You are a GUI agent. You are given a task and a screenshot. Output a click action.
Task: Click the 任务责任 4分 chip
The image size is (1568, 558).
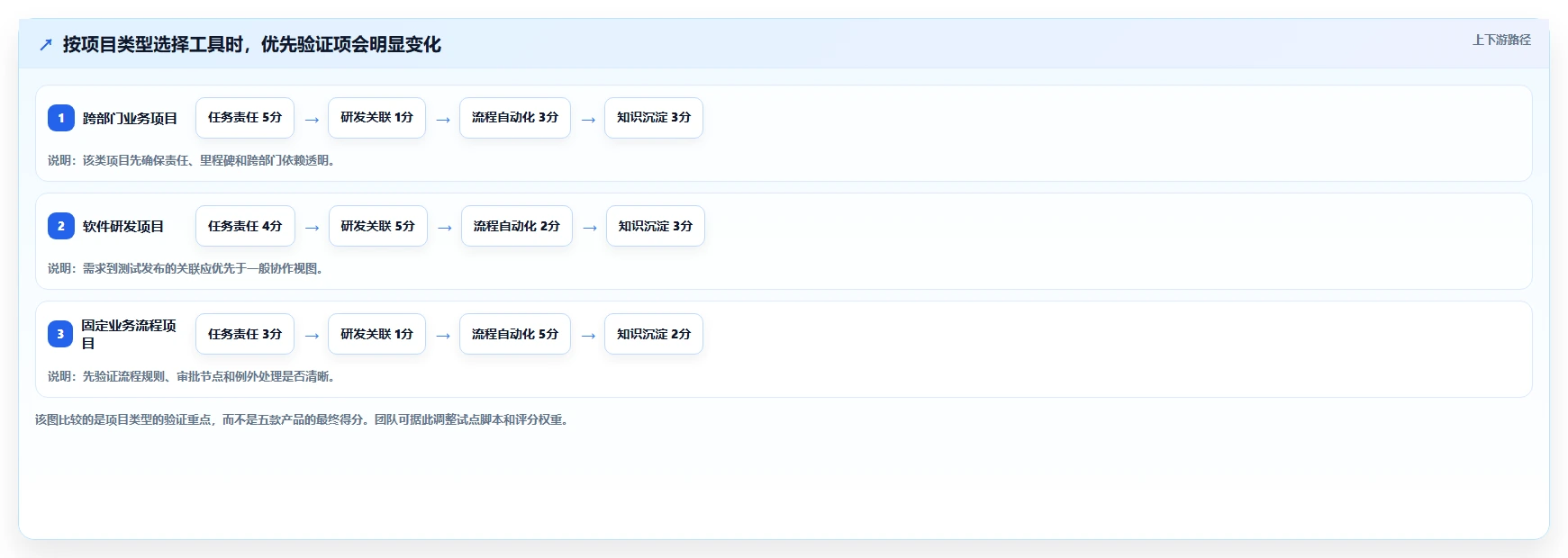coord(245,226)
